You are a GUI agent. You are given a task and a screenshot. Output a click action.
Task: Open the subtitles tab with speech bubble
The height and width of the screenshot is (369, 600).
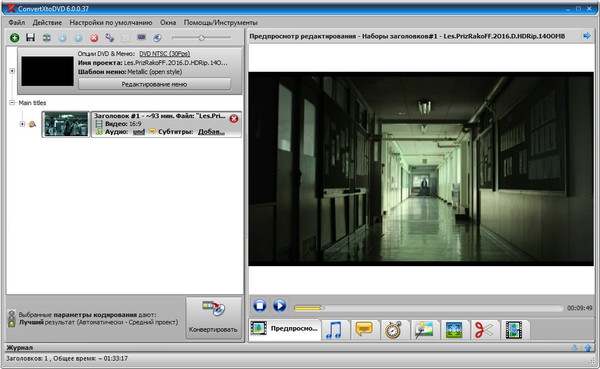pos(364,330)
